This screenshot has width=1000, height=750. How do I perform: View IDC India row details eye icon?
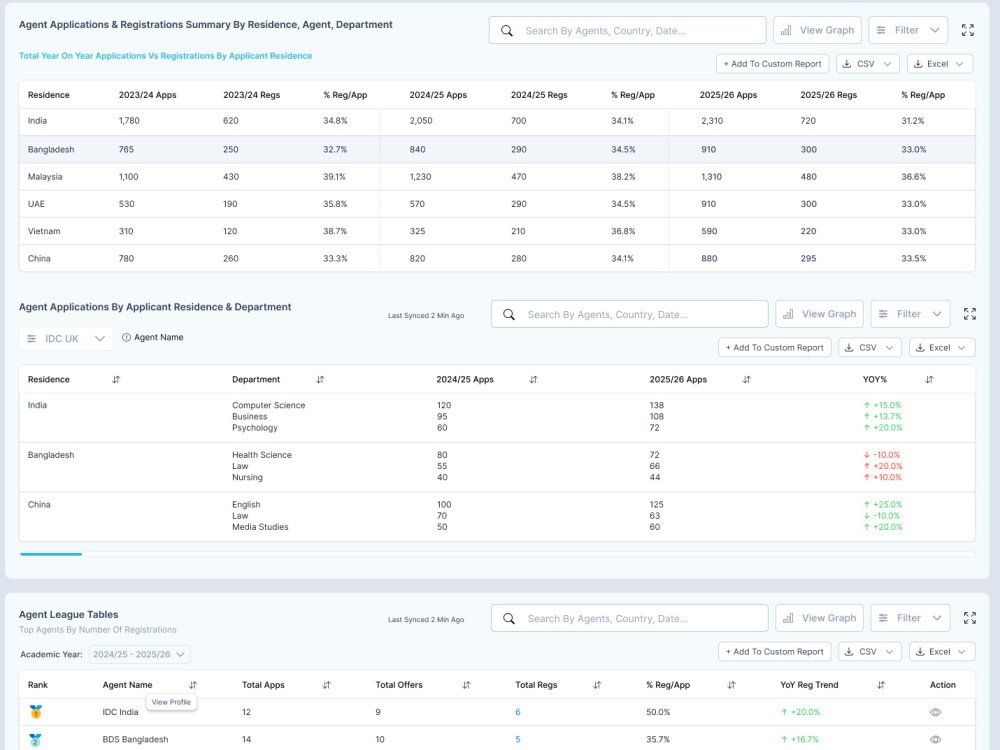point(936,712)
